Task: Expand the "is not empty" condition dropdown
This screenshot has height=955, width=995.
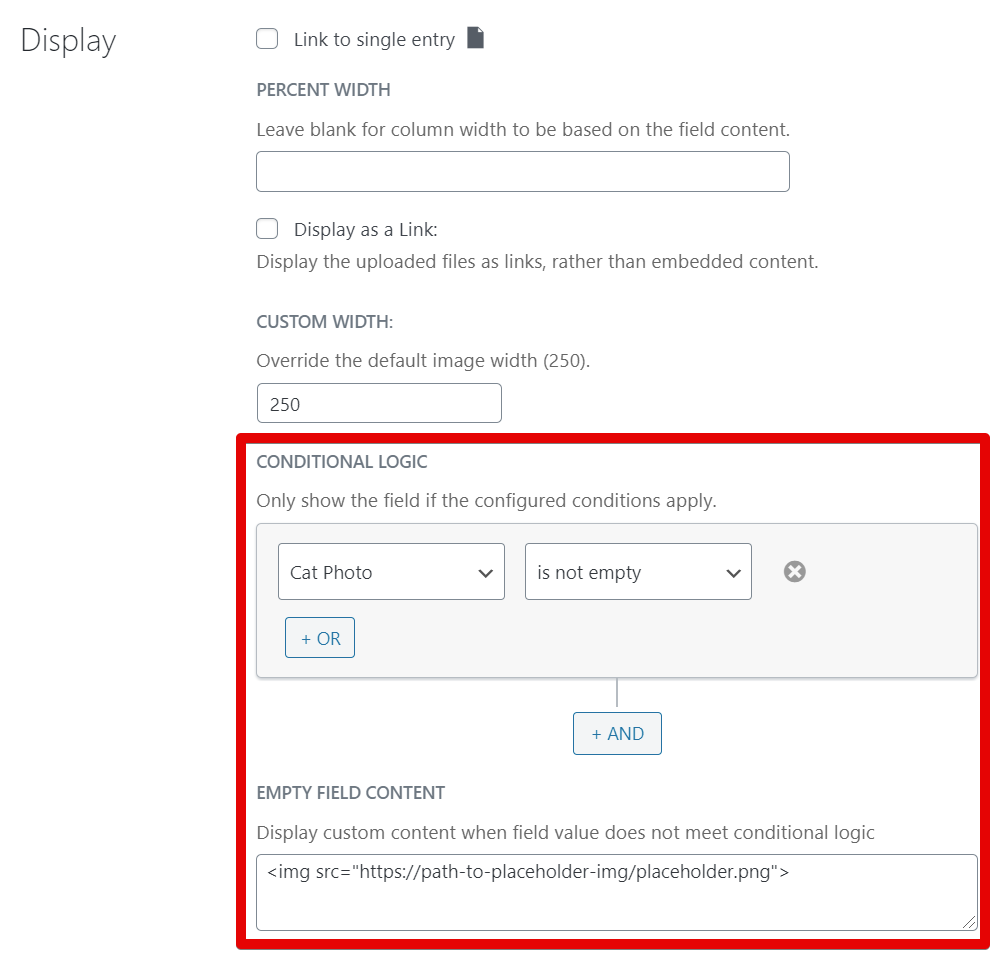Action: [x=638, y=572]
